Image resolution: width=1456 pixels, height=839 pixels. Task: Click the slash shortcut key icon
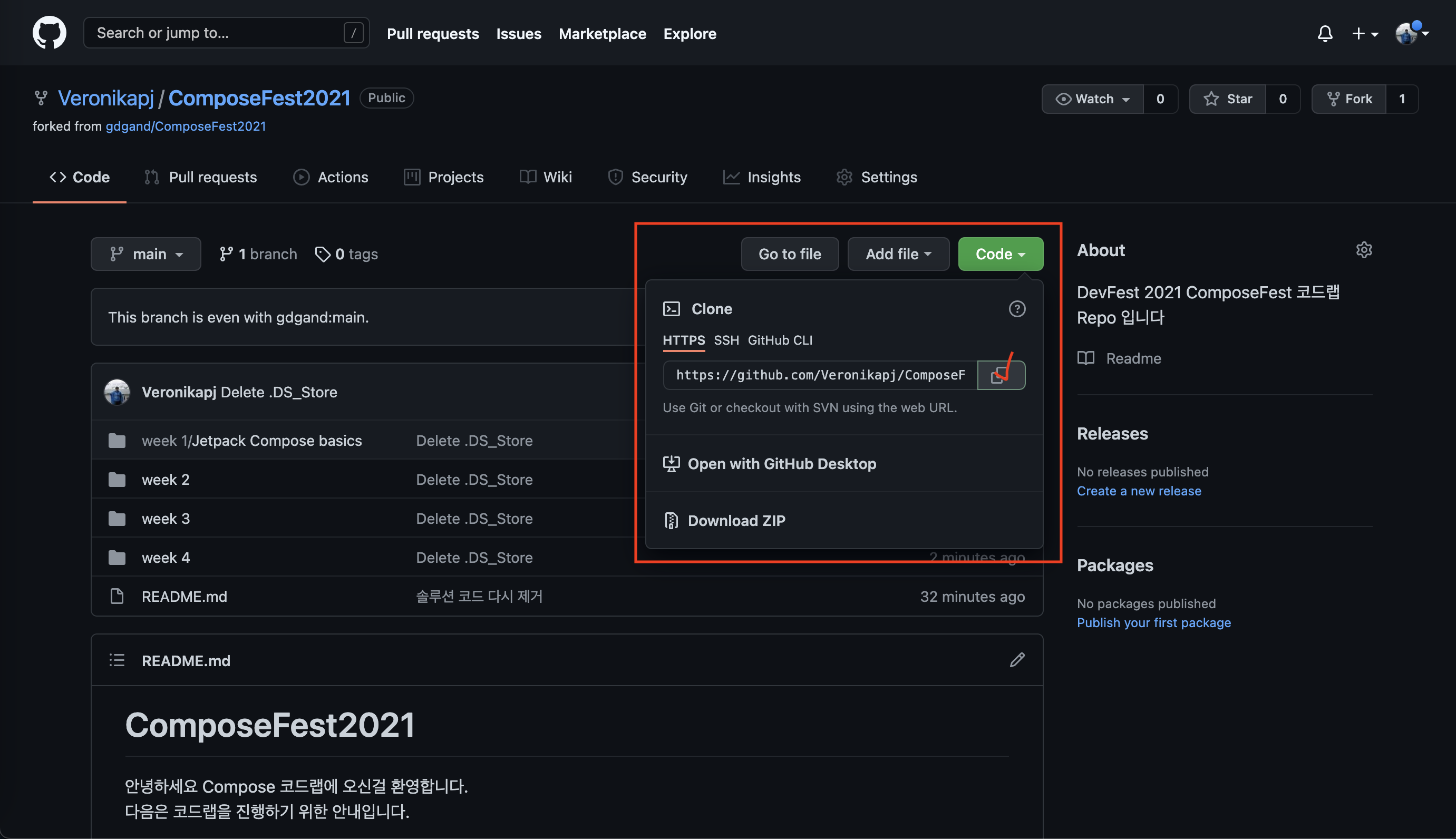(353, 33)
